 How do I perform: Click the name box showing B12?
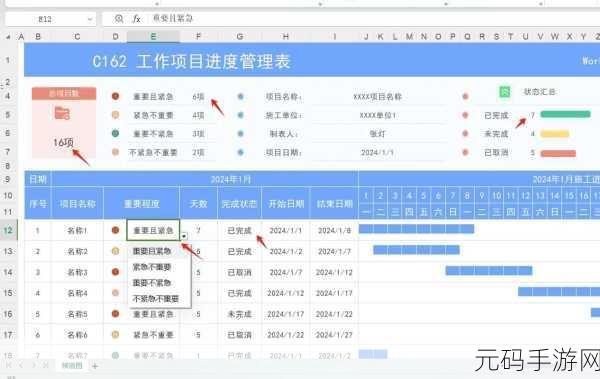click(45, 19)
